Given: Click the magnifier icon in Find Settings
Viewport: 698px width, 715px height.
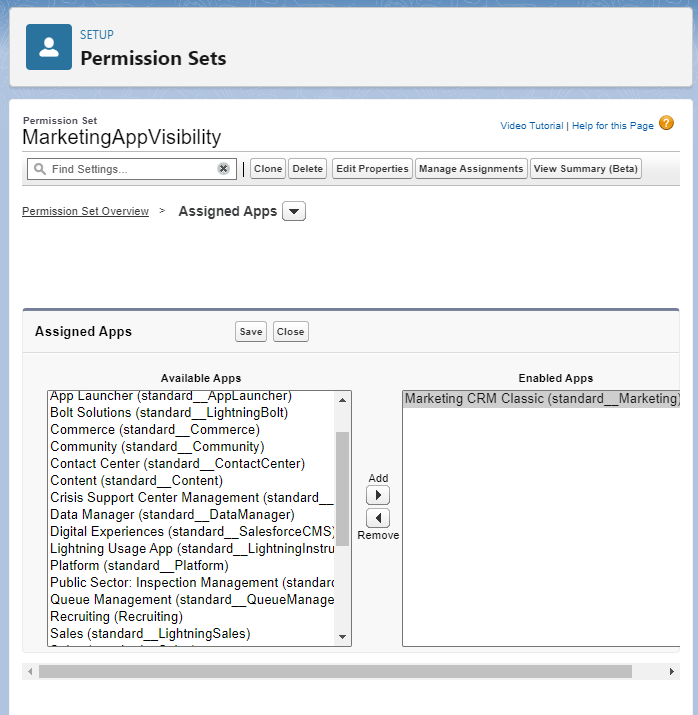Looking at the screenshot, I should click(40, 169).
